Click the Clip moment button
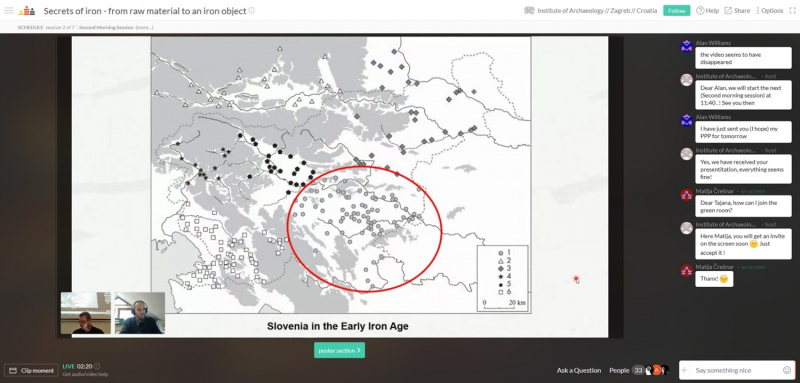The image size is (800, 383). tap(32, 371)
